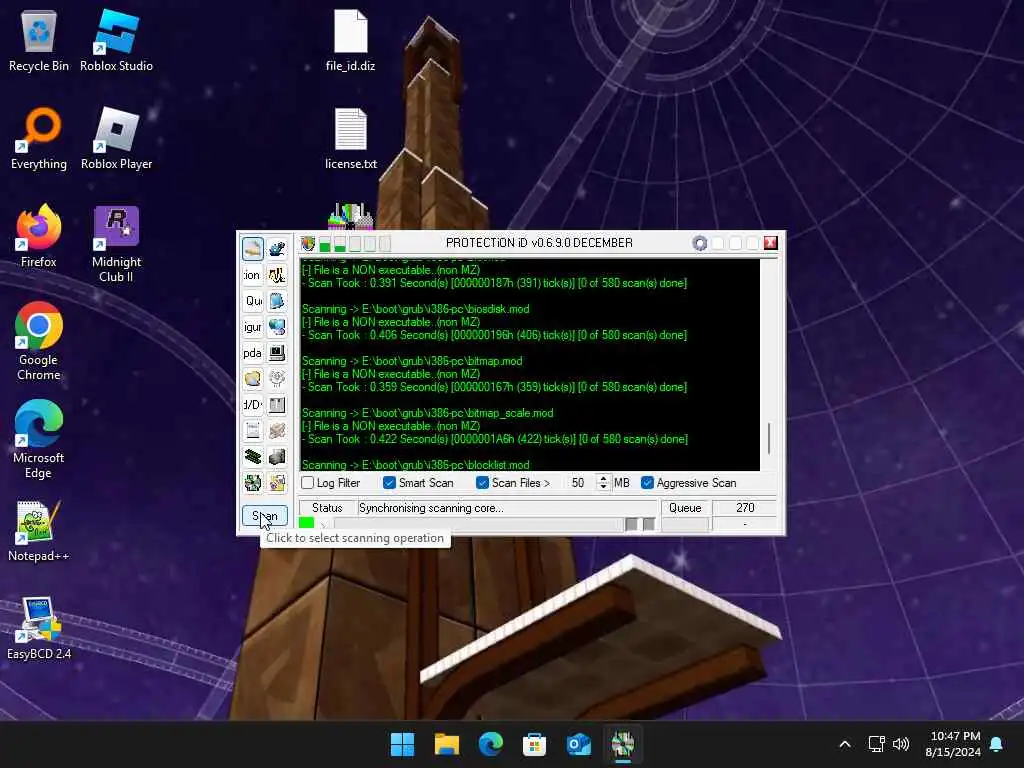Click the 'Synchronising scanning core...' status text
The image size is (1024, 768).
(x=431, y=508)
